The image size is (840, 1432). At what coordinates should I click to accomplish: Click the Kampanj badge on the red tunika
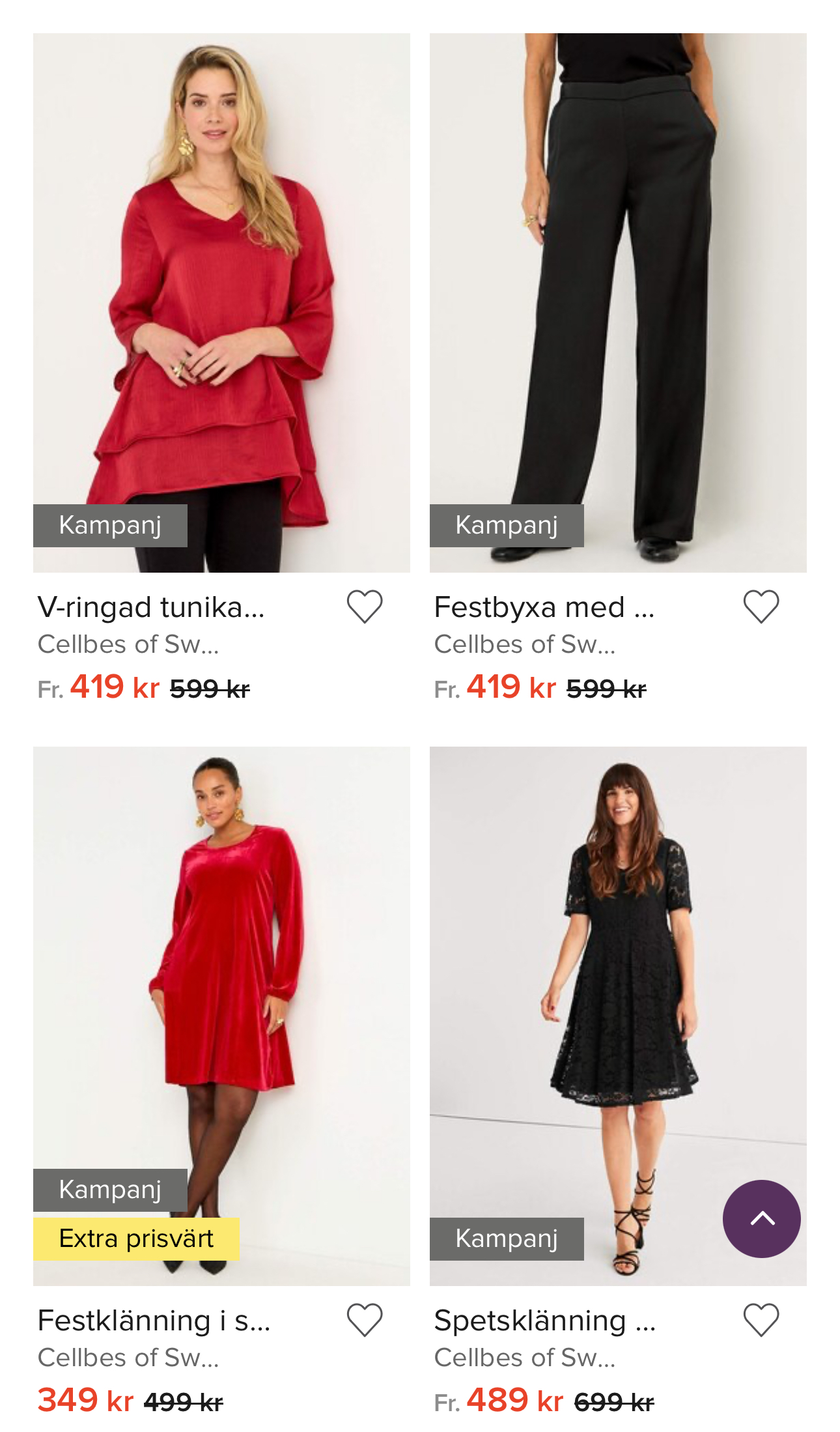pos(110,525)
